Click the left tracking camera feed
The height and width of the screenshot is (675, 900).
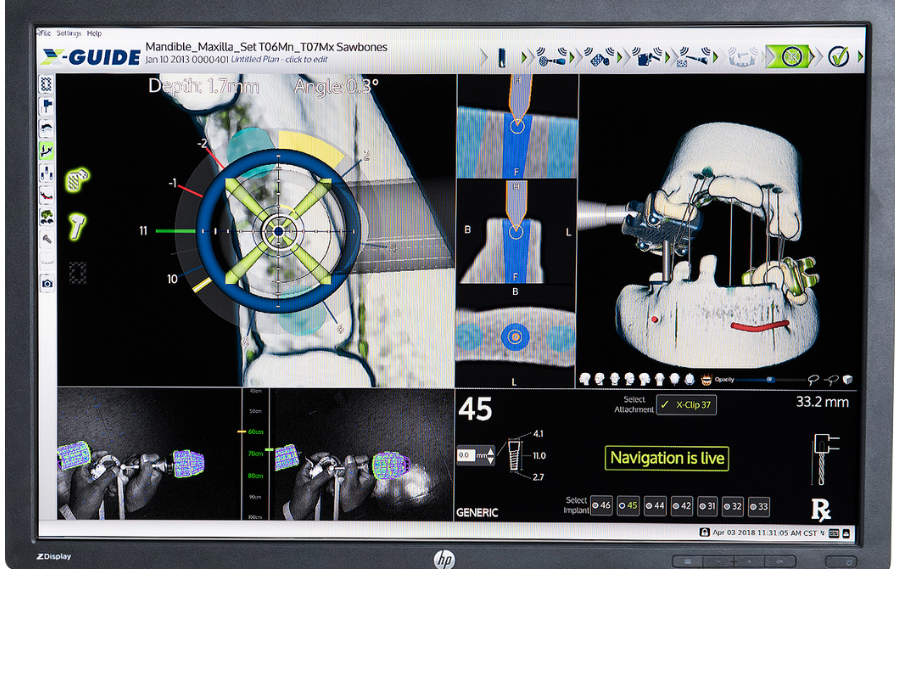point(149,454)
